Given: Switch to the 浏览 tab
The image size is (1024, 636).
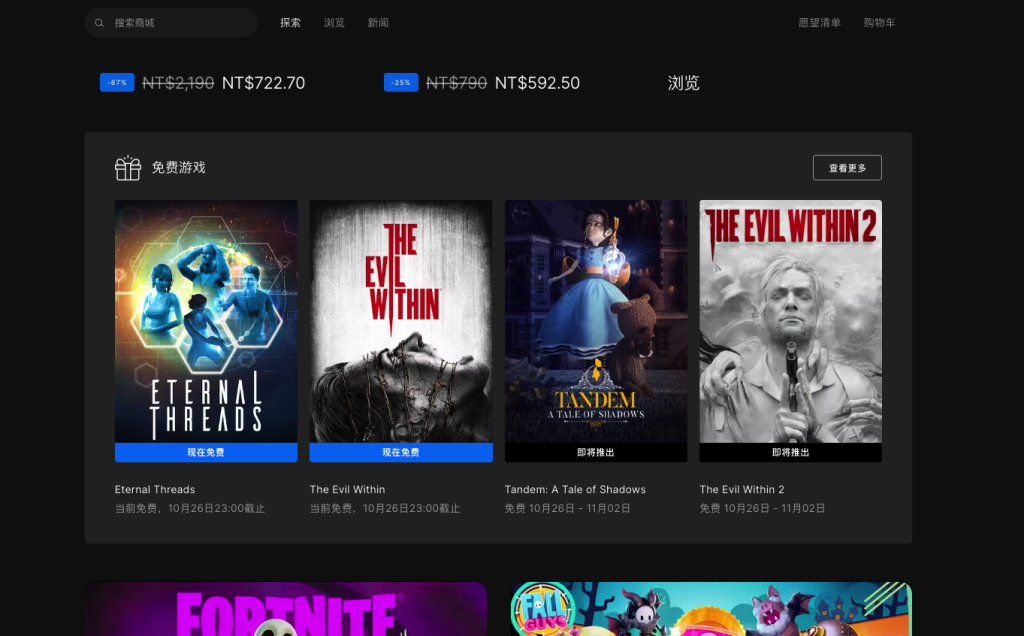Looking at the screenshot, I should [x=334, y=23].
